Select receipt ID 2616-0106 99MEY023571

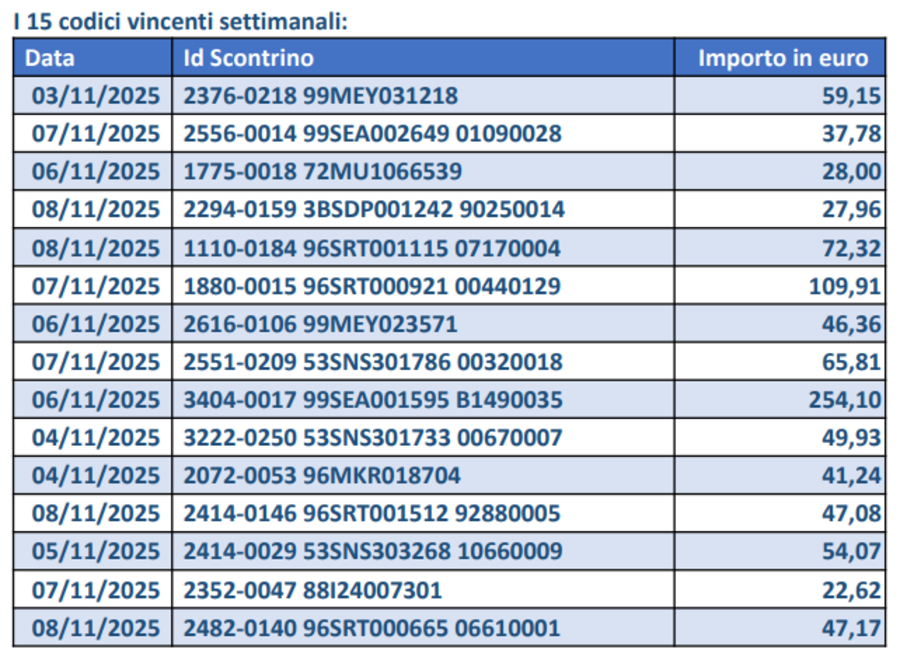pos(321,324)
